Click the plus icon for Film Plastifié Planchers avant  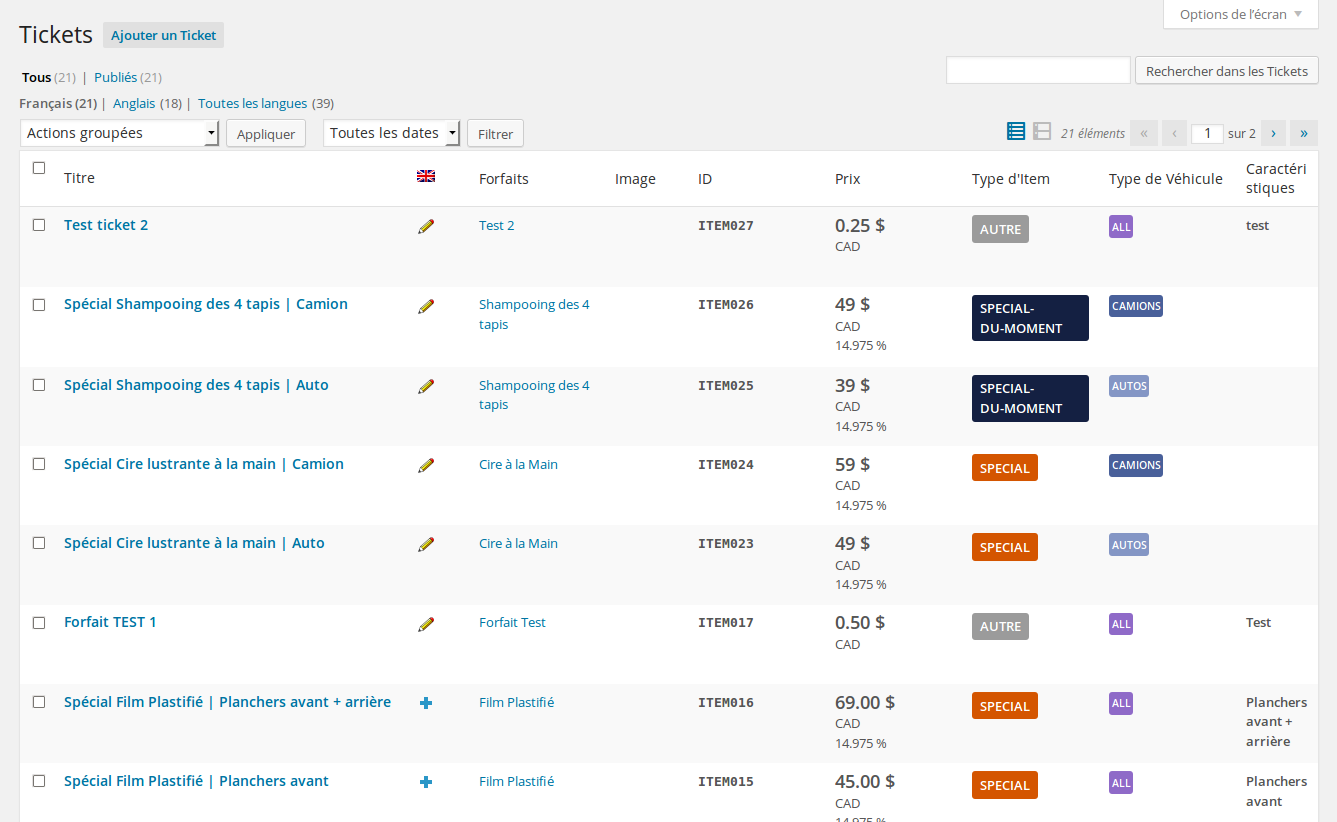426,782
